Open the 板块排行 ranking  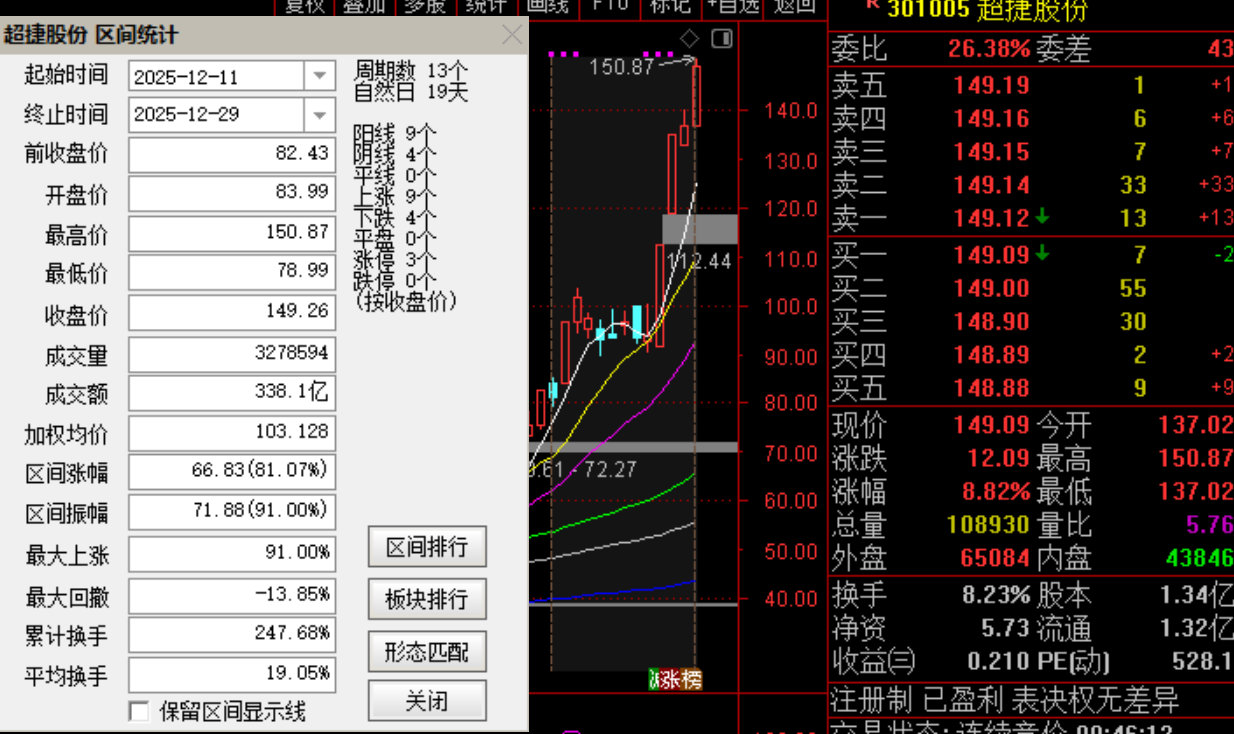[427, 600]
